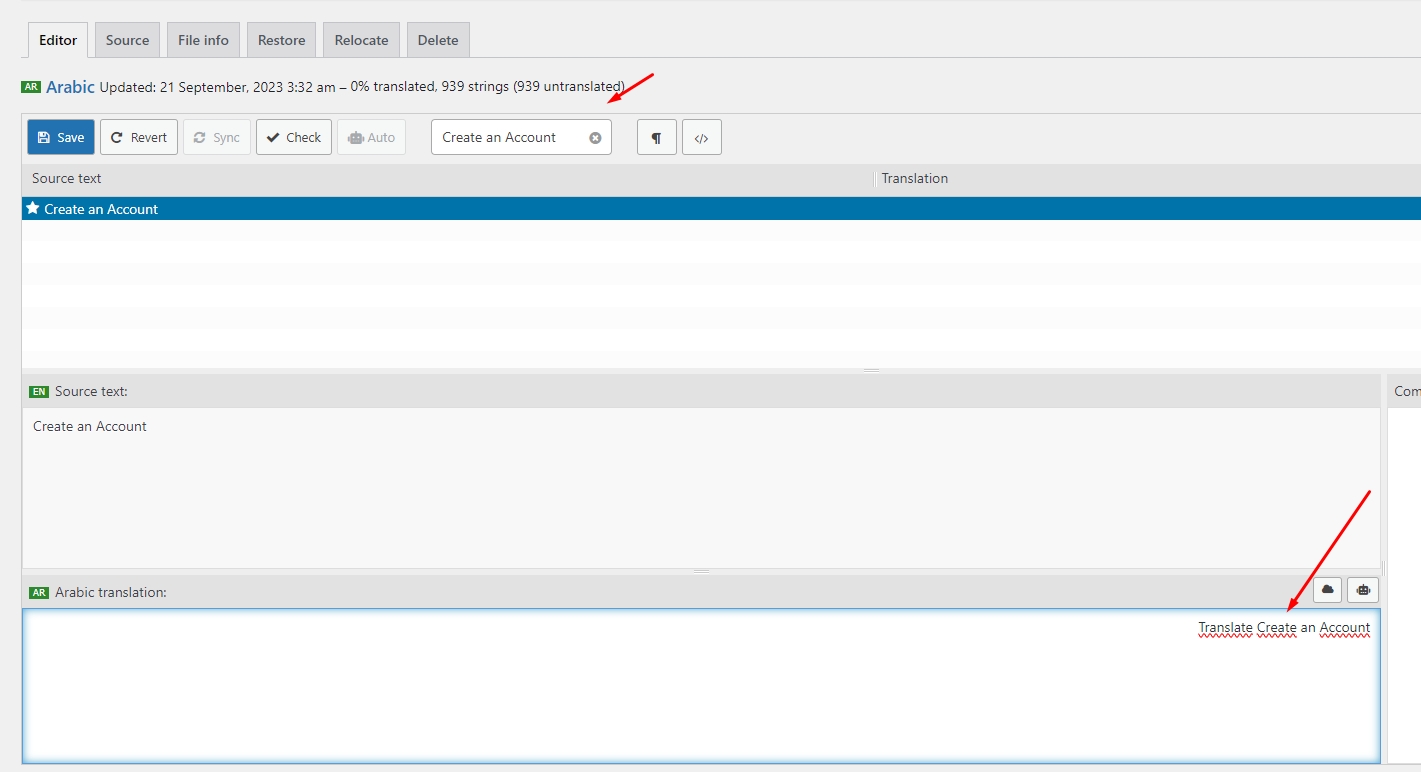The width and height of the screenshot is (1421, 772).
Task: Click the robot icon above the Arabic translation
Action: pos(1363,590)
